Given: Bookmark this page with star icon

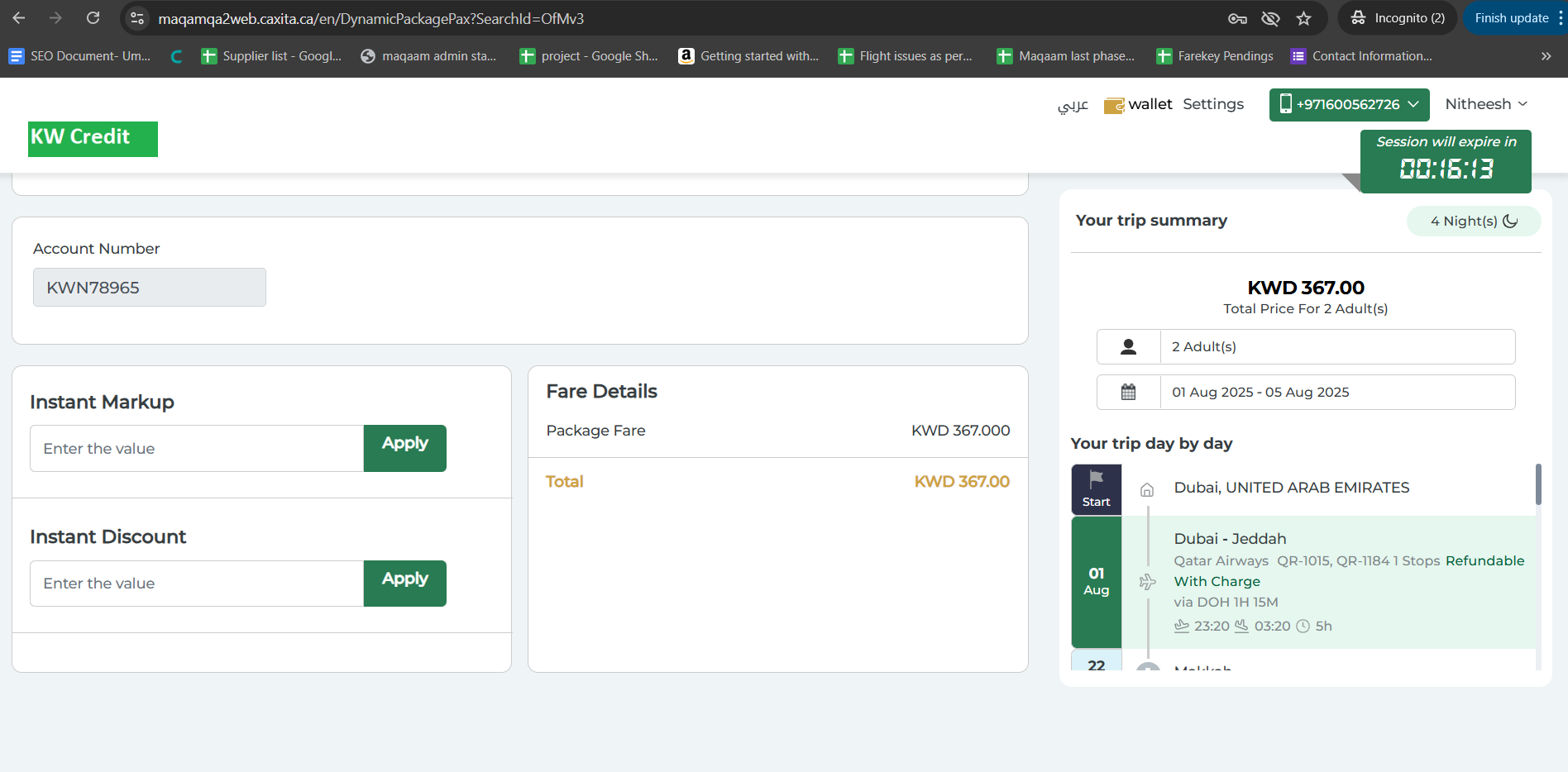Looking at the screenshot, I should (x=1304, y=18).
